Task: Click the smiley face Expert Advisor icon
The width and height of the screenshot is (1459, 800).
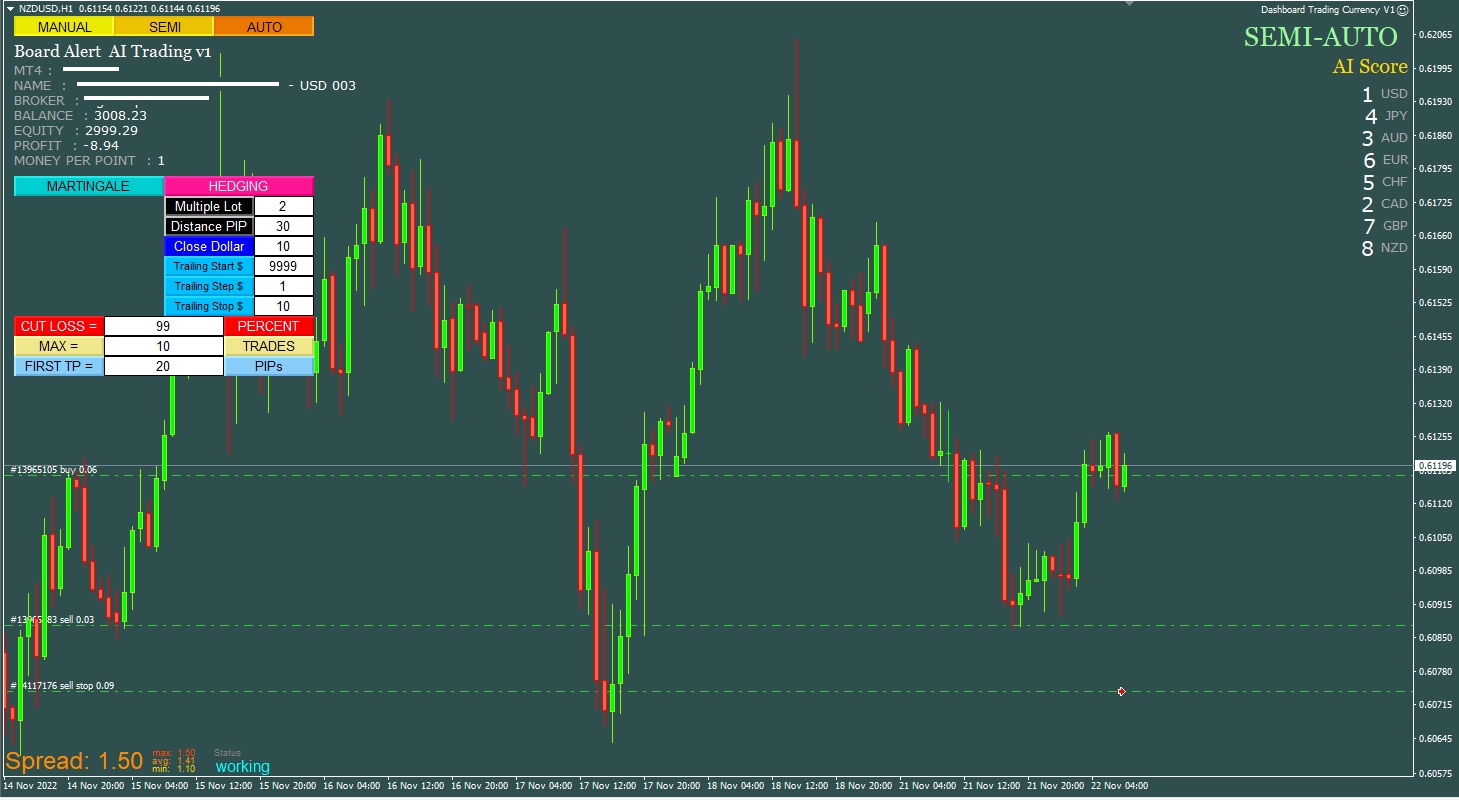Action: pyautogui.click(x=1403, y=9)
